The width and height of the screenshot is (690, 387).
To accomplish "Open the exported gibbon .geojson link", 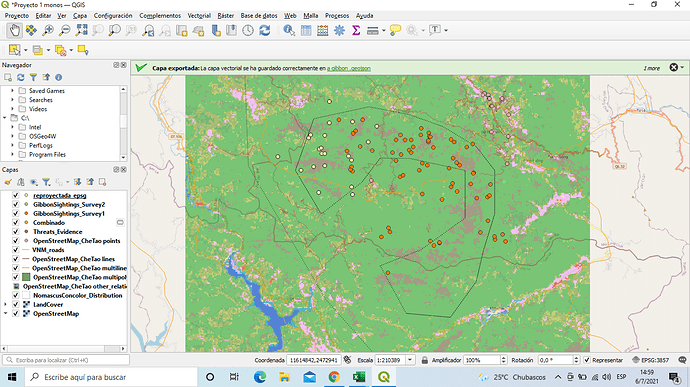I will pyautogui.click(x=349, y=68).
